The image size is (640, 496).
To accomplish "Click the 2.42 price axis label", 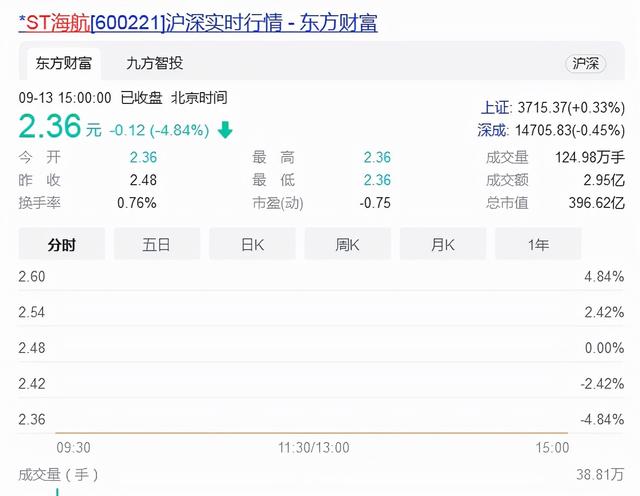I will coord(32,384).
